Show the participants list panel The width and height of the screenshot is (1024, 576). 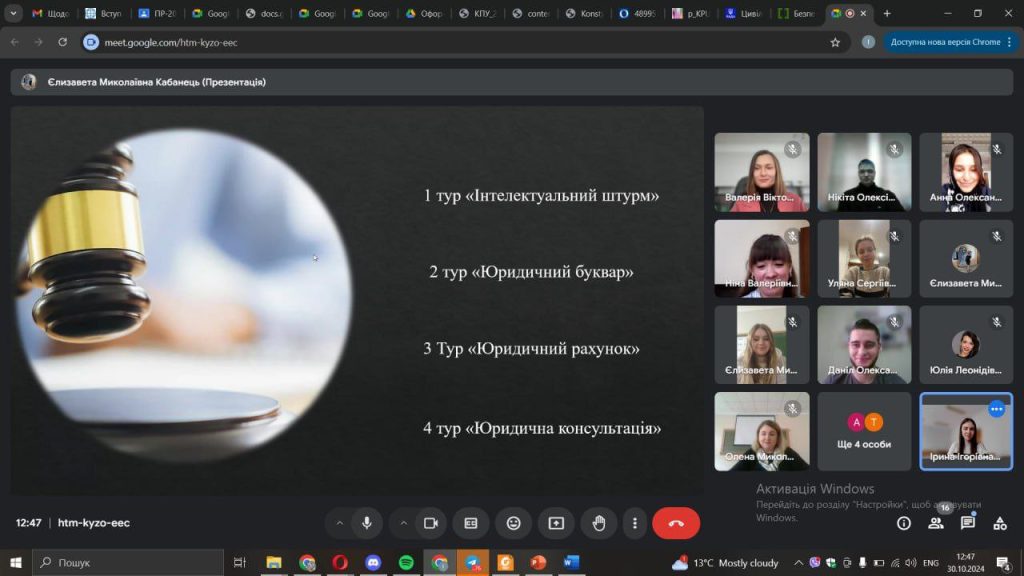936,523
